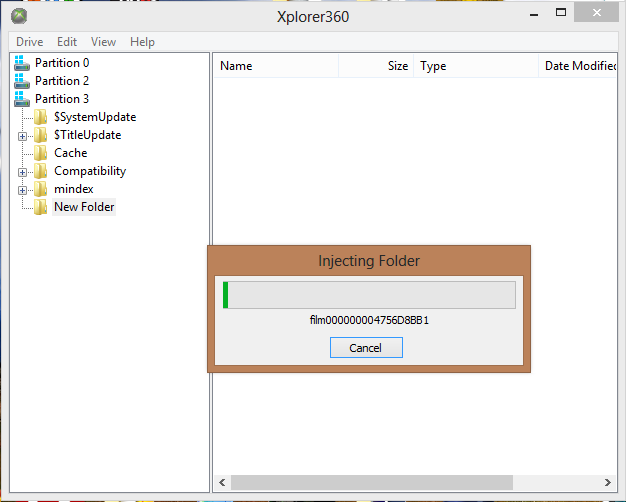Select the '$TitleUpdate' tree row text
The height and width of the screenshot is (502, 626).
(x=87, y=135)
